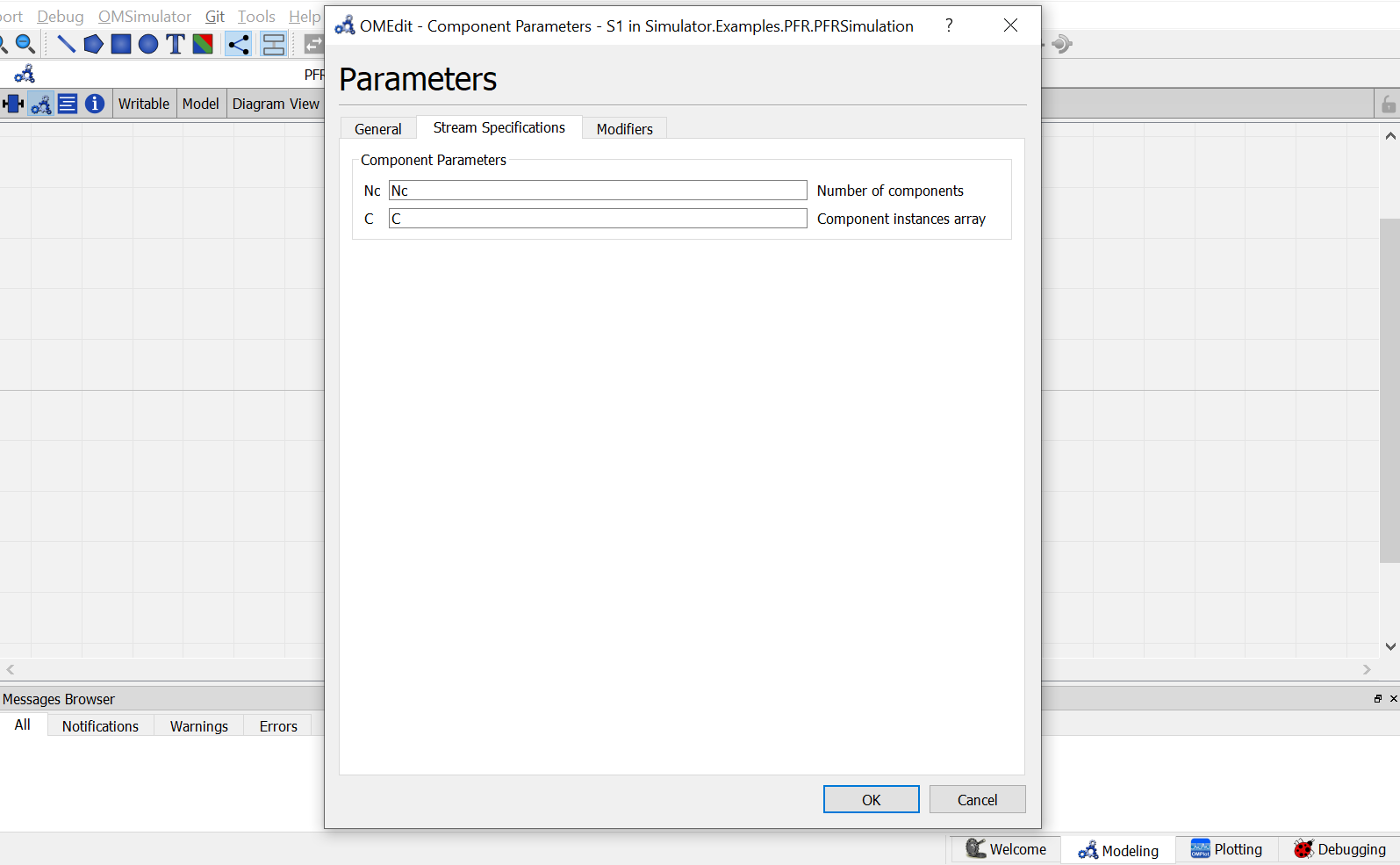1400x865 pixels.
Task: Open the OMSimulator menu
Action: tap(145, 17)
